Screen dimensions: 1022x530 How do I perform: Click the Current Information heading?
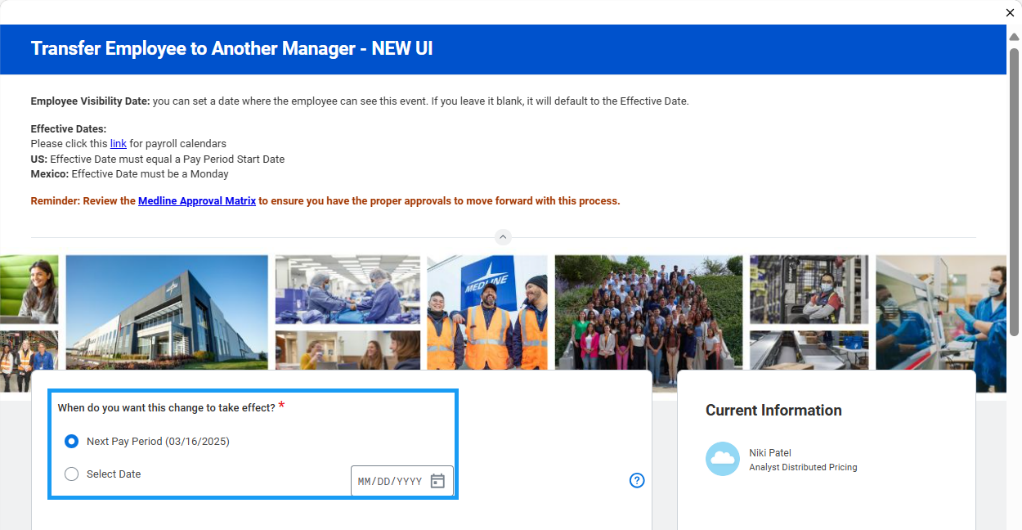774,410
